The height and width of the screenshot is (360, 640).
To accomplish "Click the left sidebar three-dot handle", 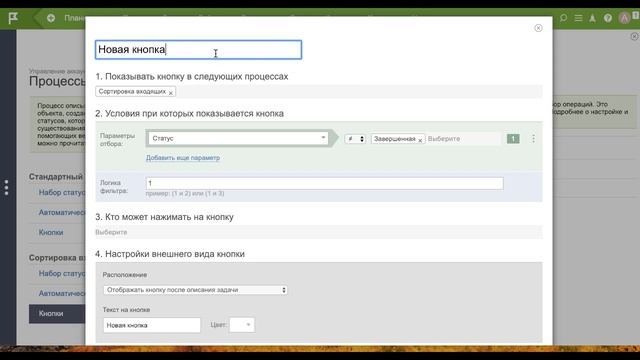I will [x=6, y=187].
